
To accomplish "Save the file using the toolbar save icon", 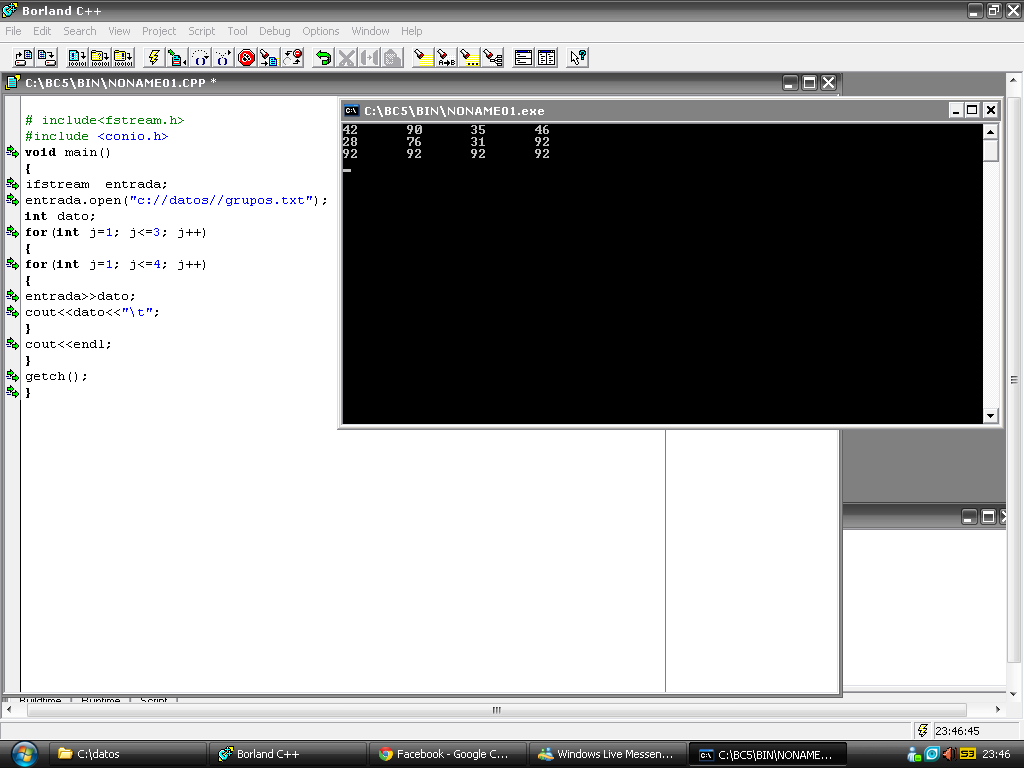I will 45,57.
